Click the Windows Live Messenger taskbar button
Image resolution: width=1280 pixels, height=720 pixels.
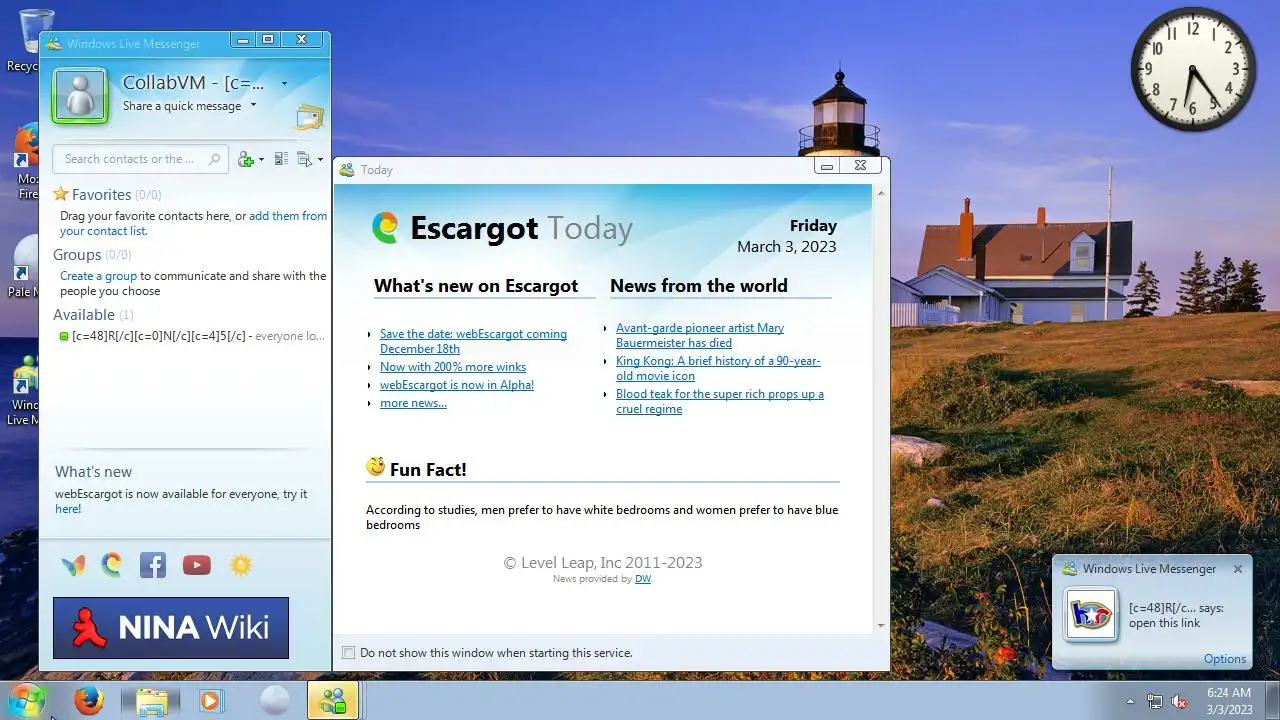(x=333, y=701)
